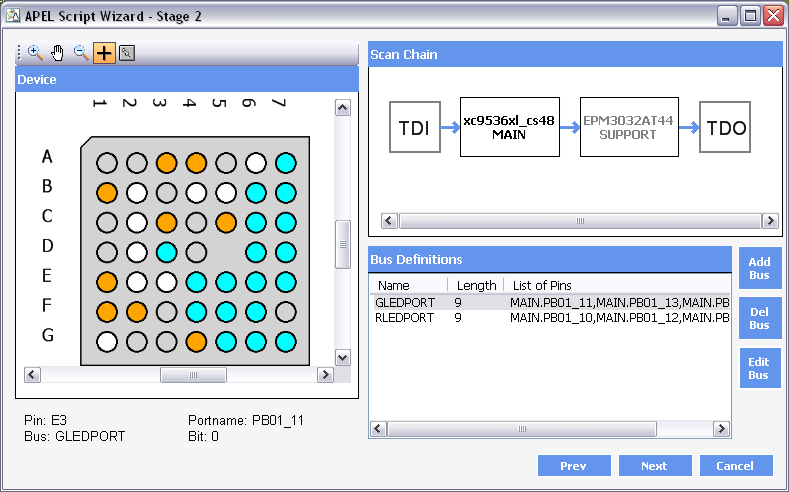Select the zoom out tool
This screenshot has width=789, height=492.
point(81,53)
